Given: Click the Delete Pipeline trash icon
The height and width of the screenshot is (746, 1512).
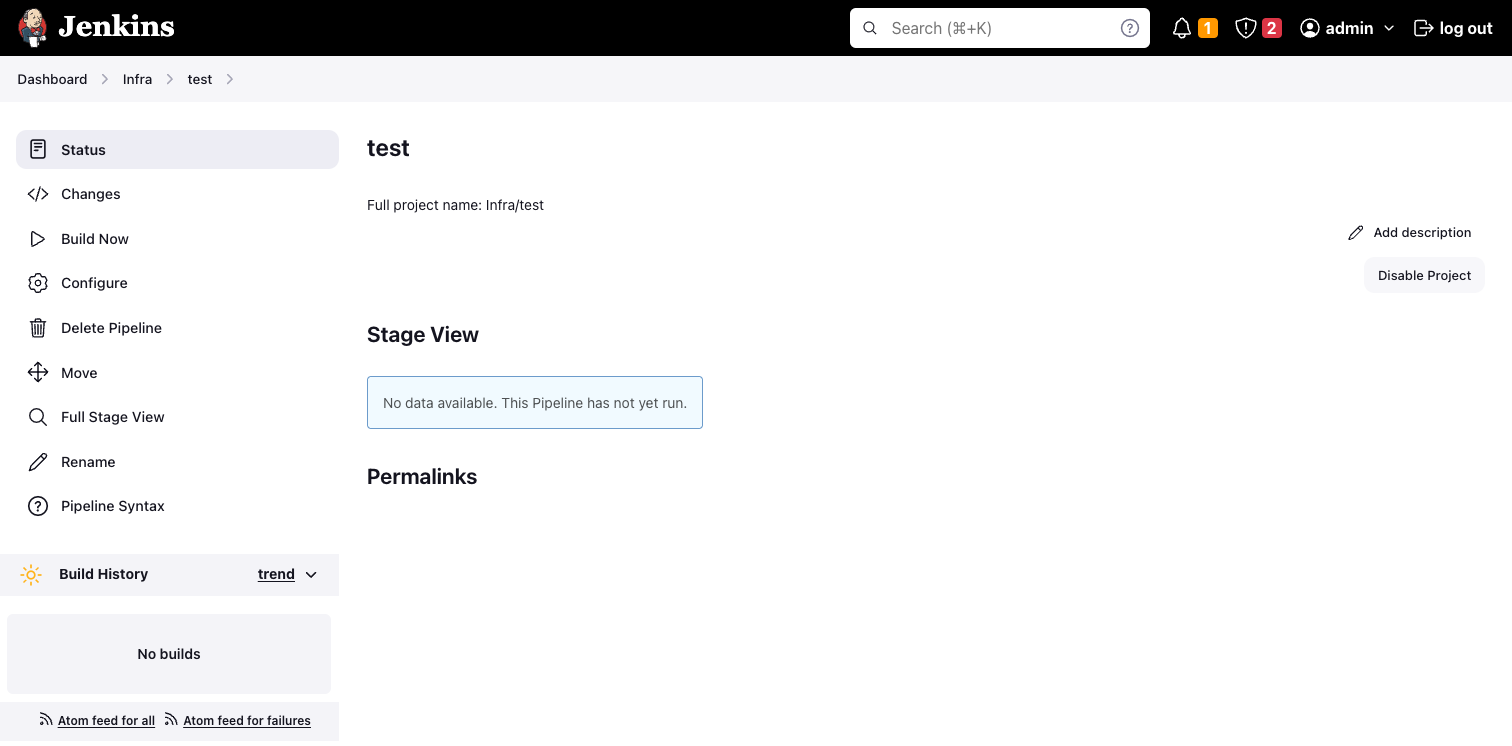Looking at the screenshot, I should tap(38, 328).
